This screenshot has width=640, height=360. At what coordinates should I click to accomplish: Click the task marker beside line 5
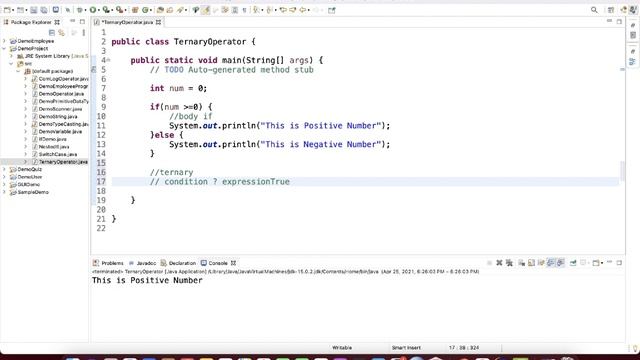[93, 70]
